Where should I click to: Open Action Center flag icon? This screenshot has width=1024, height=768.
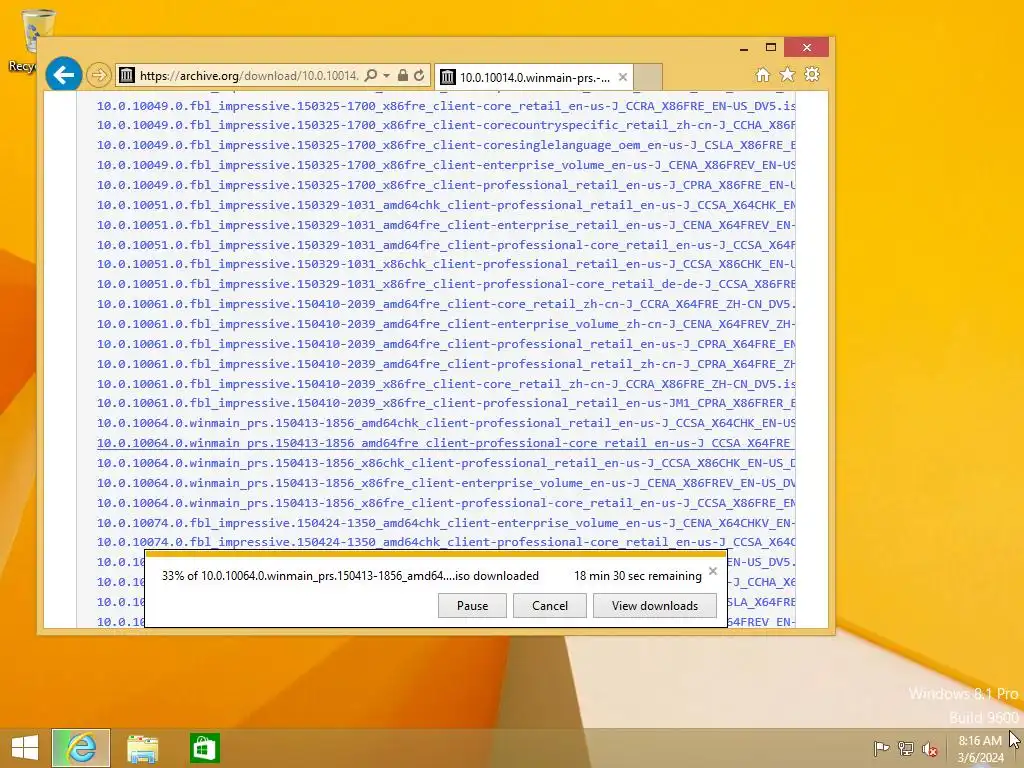tap(881, 748)
